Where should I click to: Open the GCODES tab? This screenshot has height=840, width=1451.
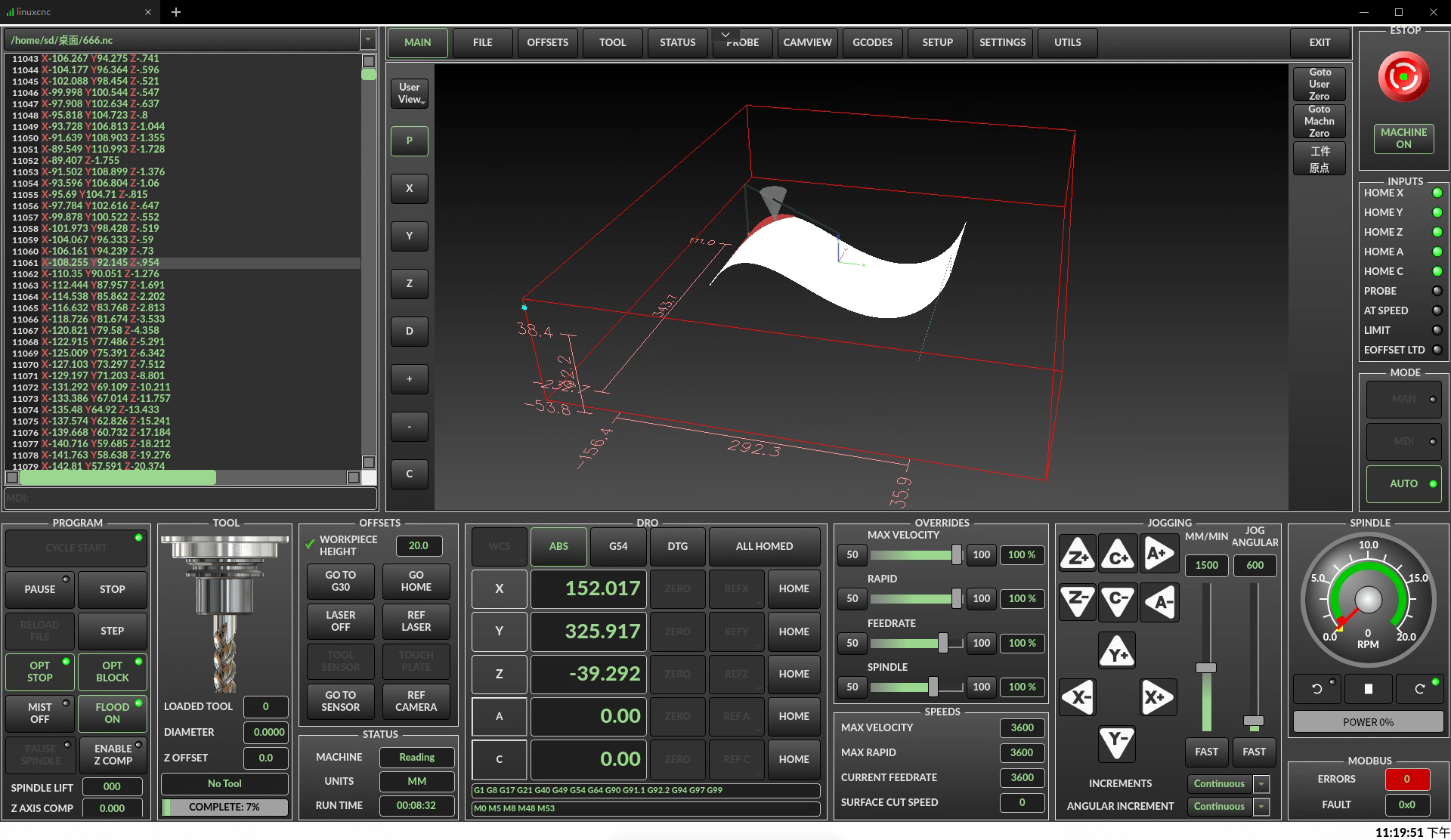coord(872,42)
